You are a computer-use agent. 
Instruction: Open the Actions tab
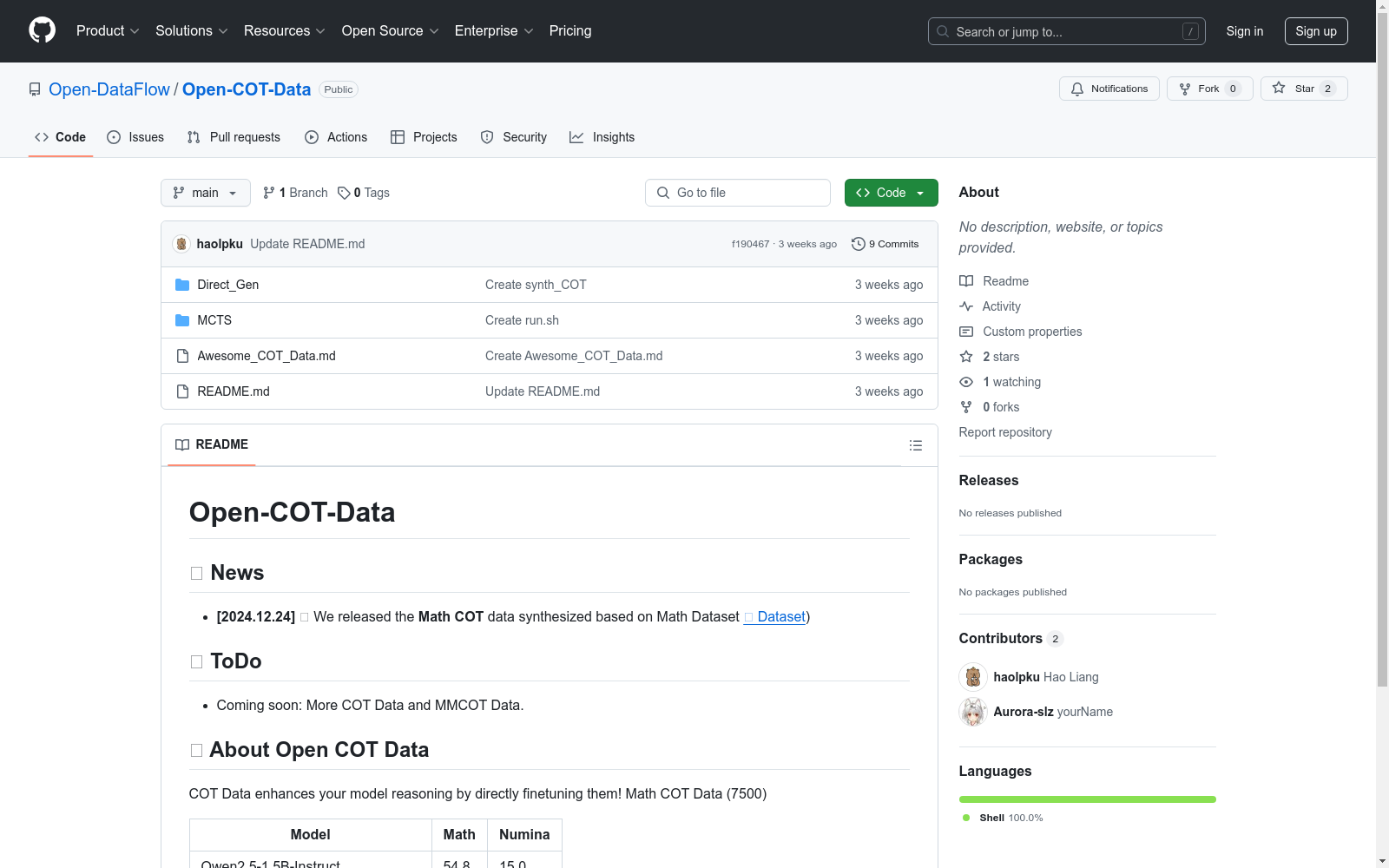(x=336, y=137)
